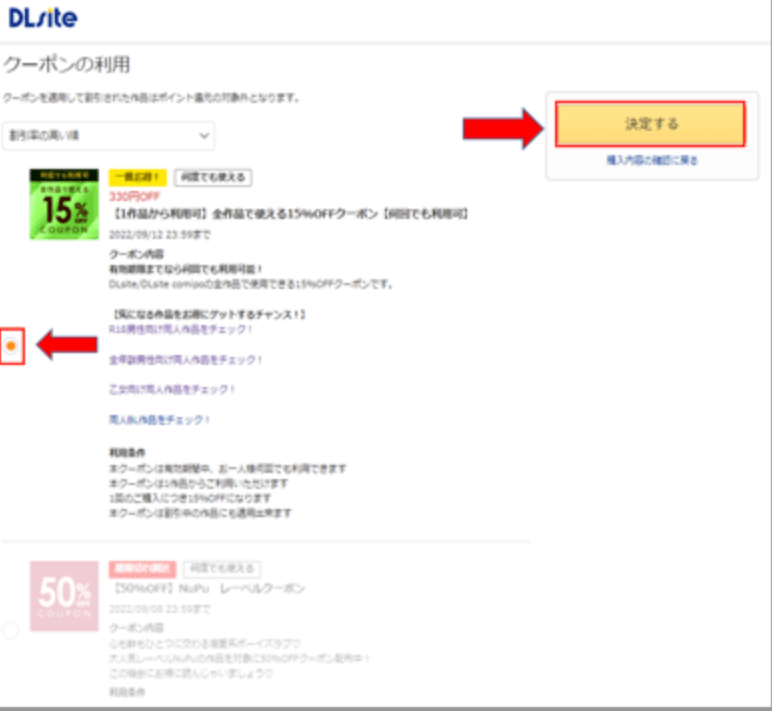Open the second purple check link
The height and width of the screenshot is (714, 772).
pyautogui.click(x=185, y=360)
